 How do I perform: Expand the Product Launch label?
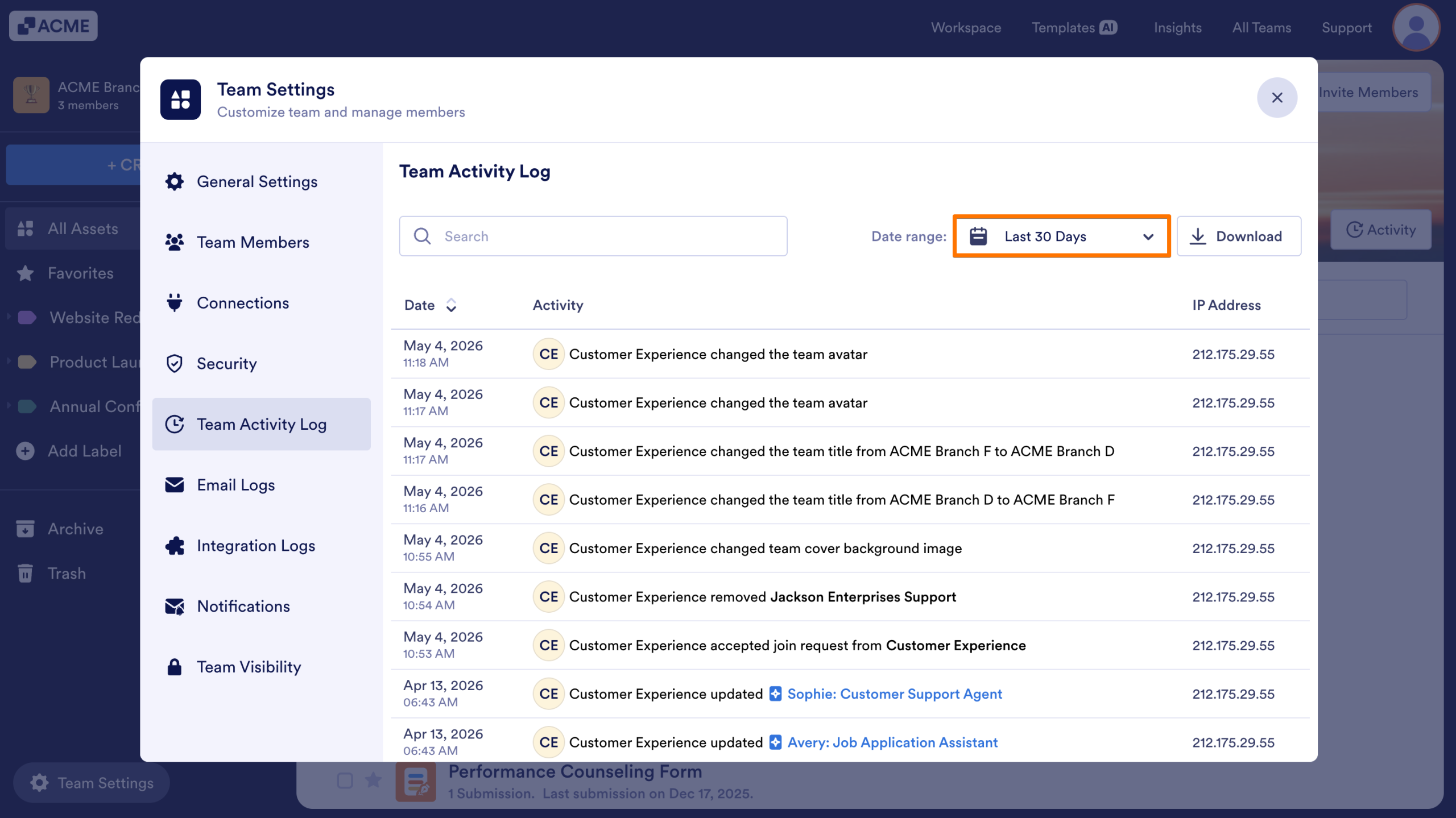pos(9,362)
